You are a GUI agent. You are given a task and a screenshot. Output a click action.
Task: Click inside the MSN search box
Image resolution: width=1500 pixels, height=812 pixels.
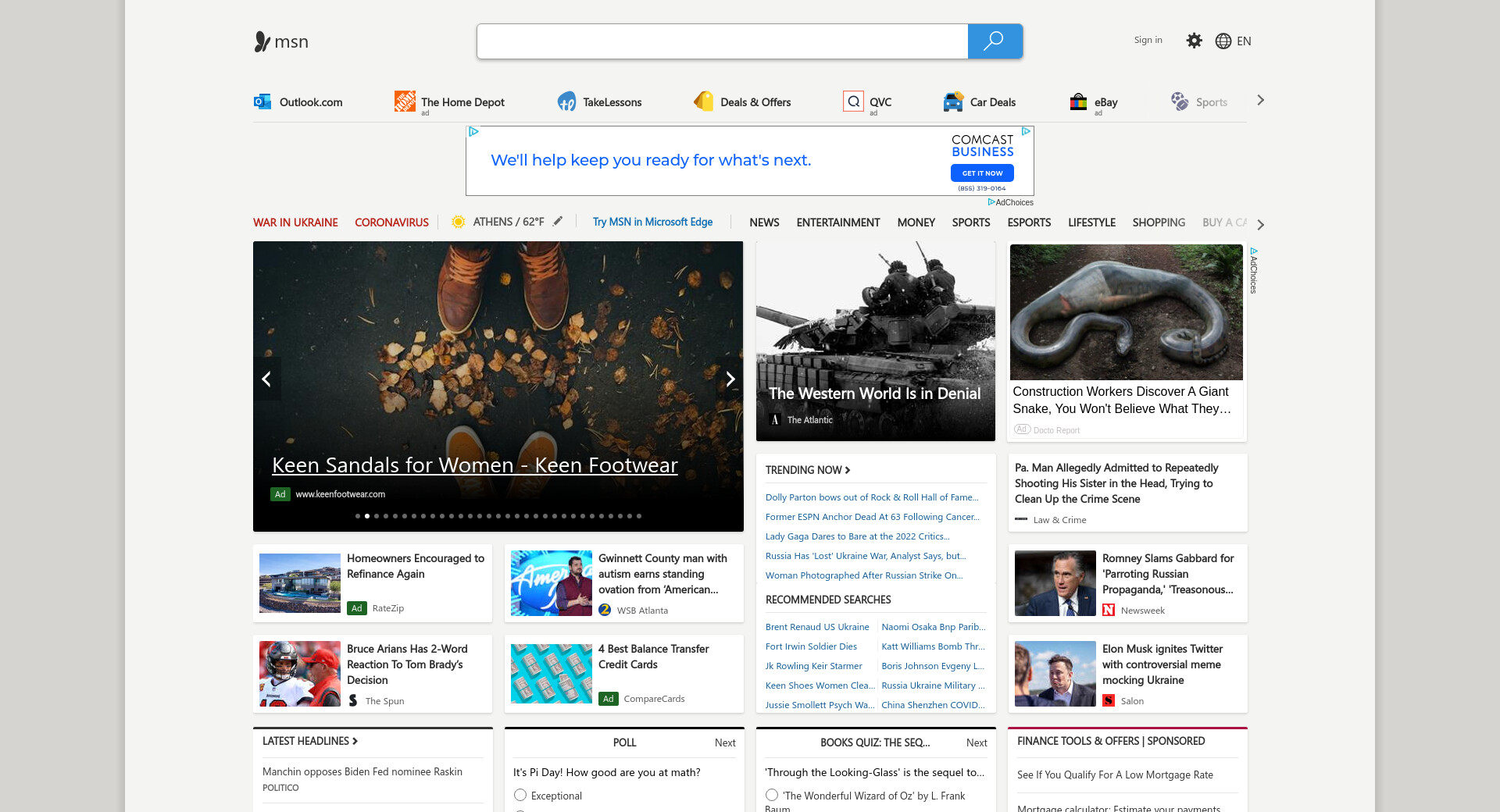722,41
